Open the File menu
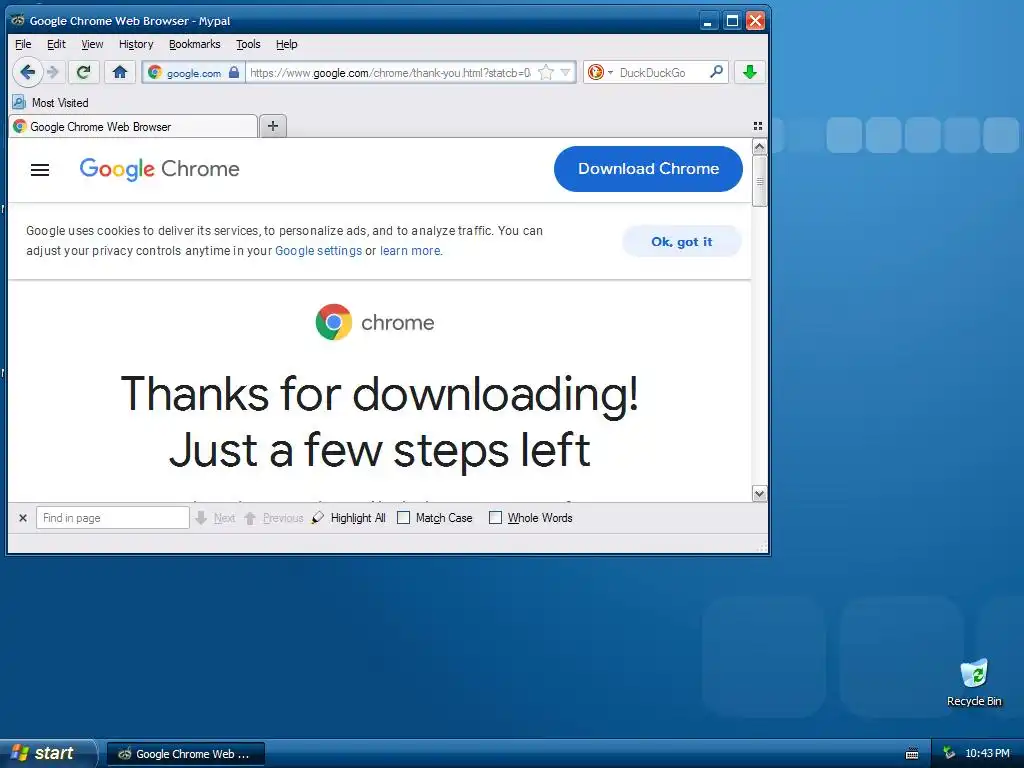Screen dimensions: 1024x768 click(23, 44)
